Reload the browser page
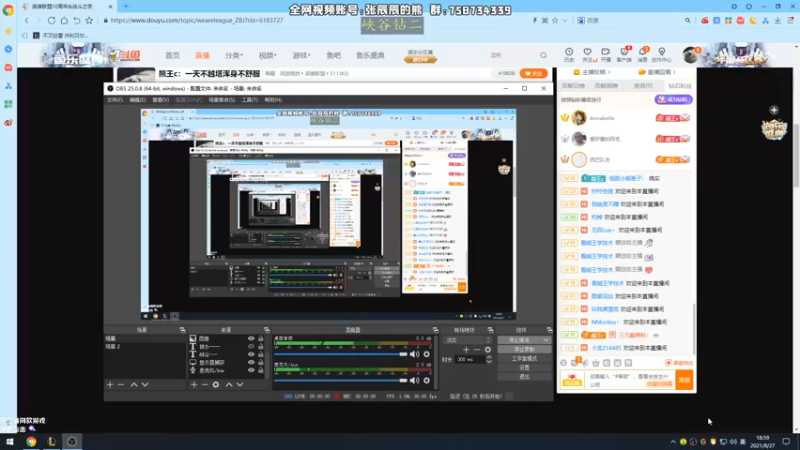The width and height of the screenshot is (800, 450). click(x=52, y=20)
